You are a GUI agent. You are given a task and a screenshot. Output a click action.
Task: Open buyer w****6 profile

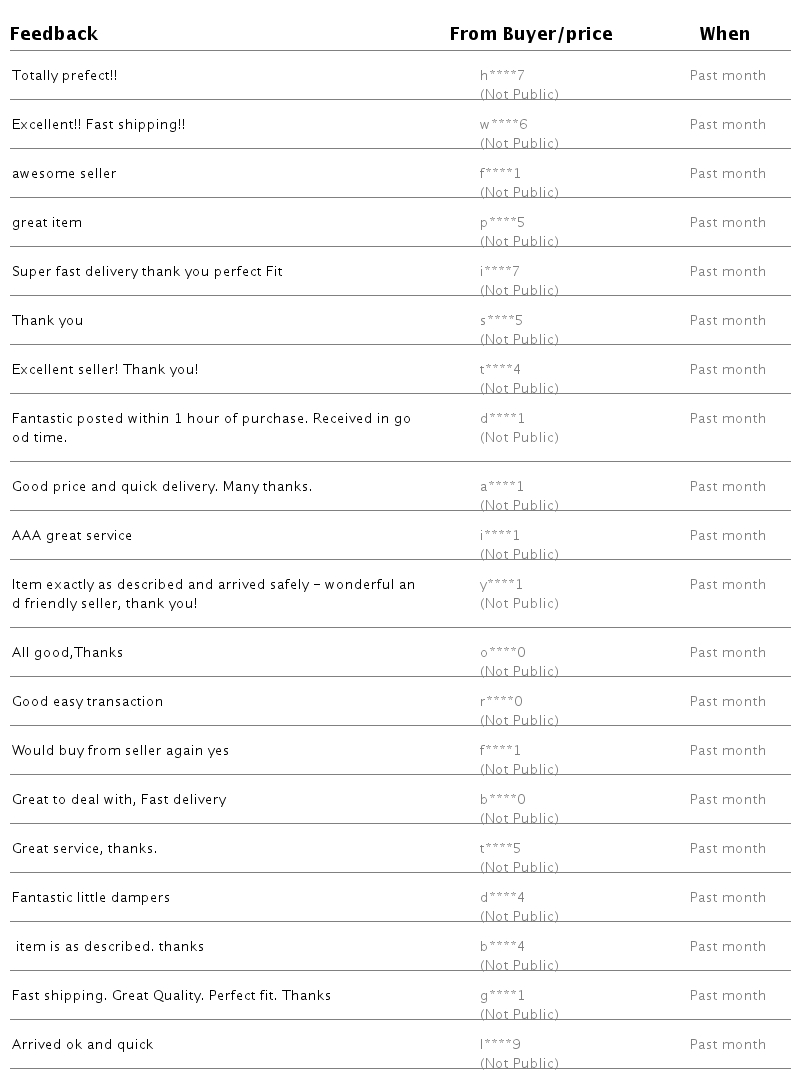(503, 125)
